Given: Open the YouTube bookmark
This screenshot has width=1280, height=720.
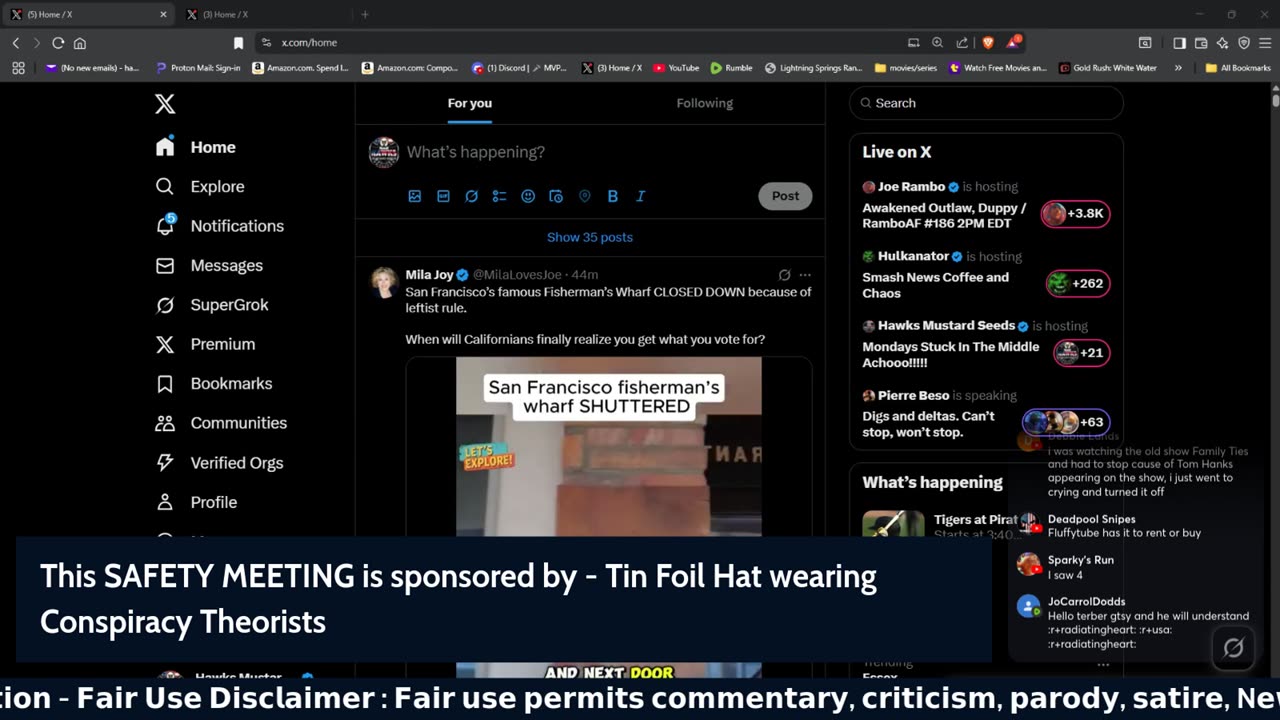Looking at the screenshot, I should 676,68.
